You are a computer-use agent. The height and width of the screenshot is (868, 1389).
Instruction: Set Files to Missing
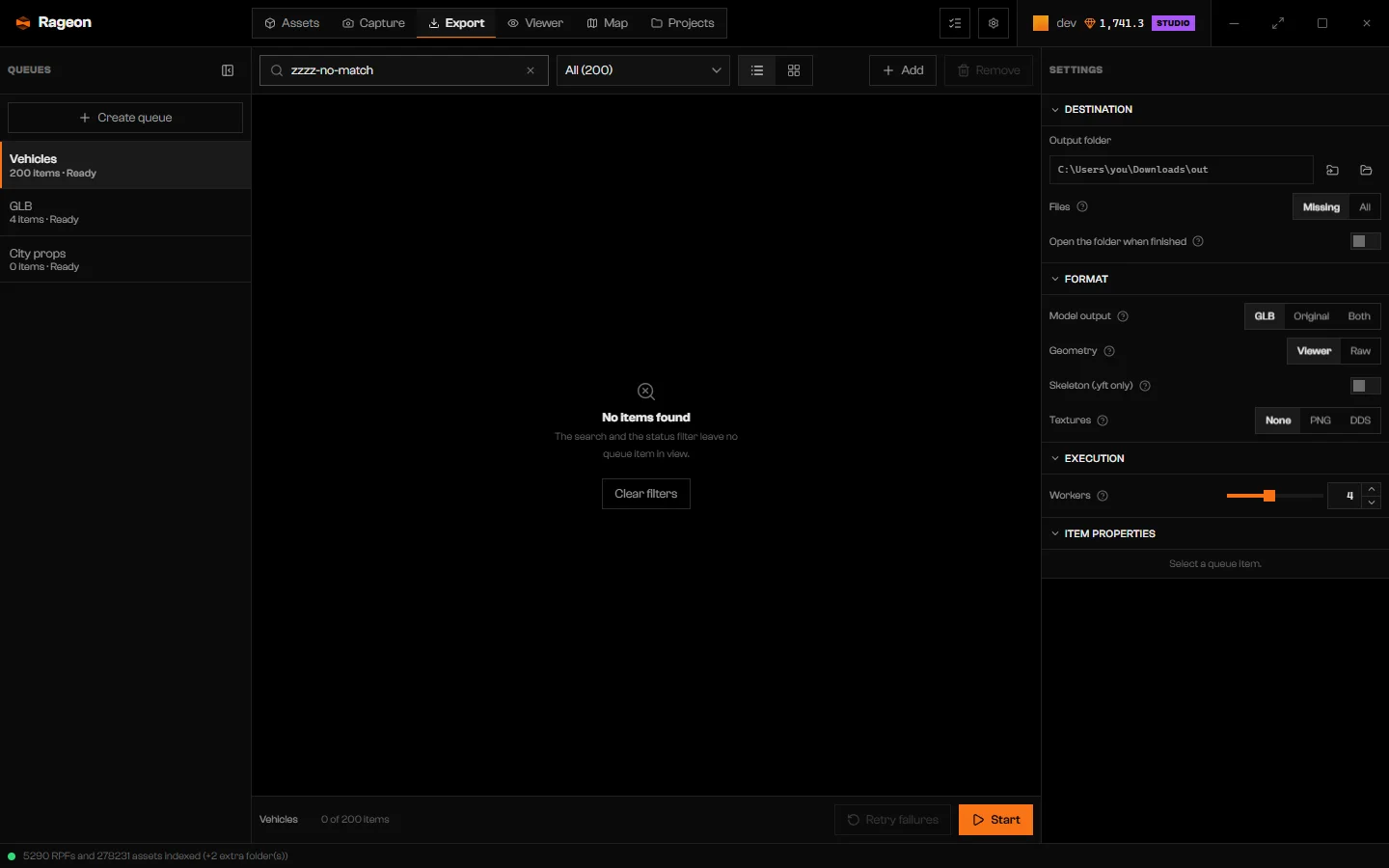coord(1321,207)
